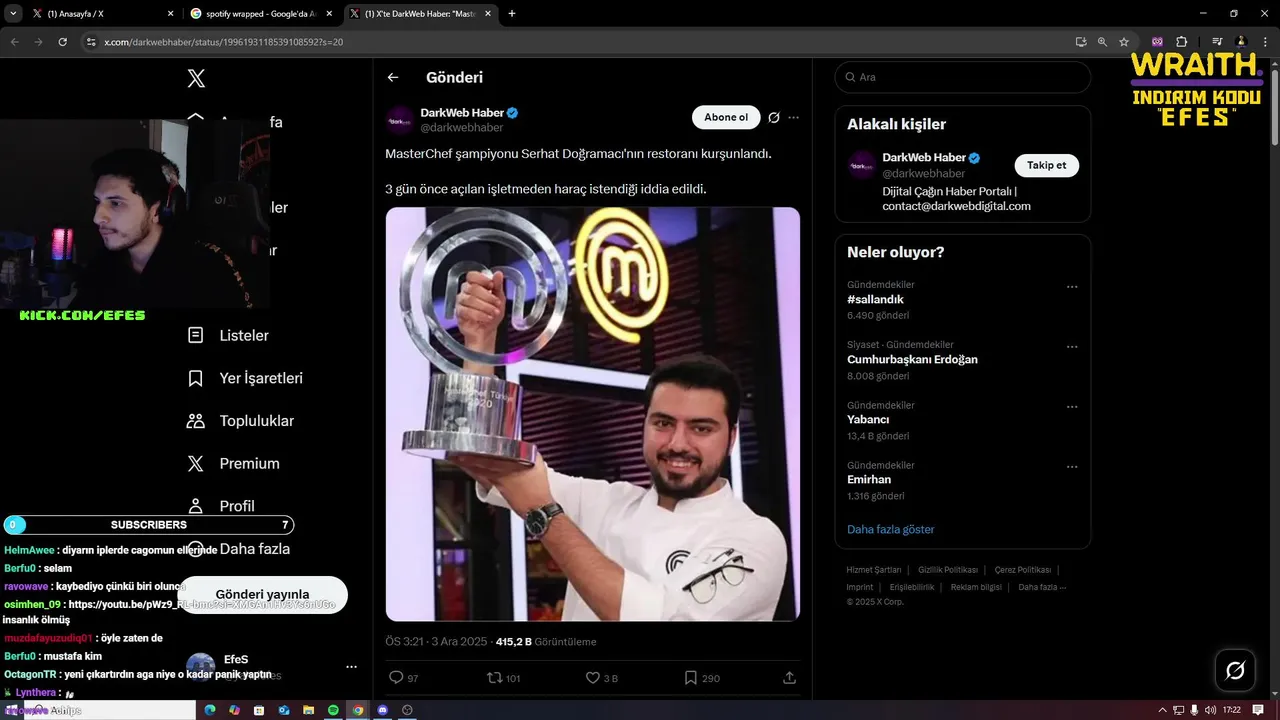Open Yer İşaretleri in the sidebar
The image size is (1280, 720).
tap(245, 378)
